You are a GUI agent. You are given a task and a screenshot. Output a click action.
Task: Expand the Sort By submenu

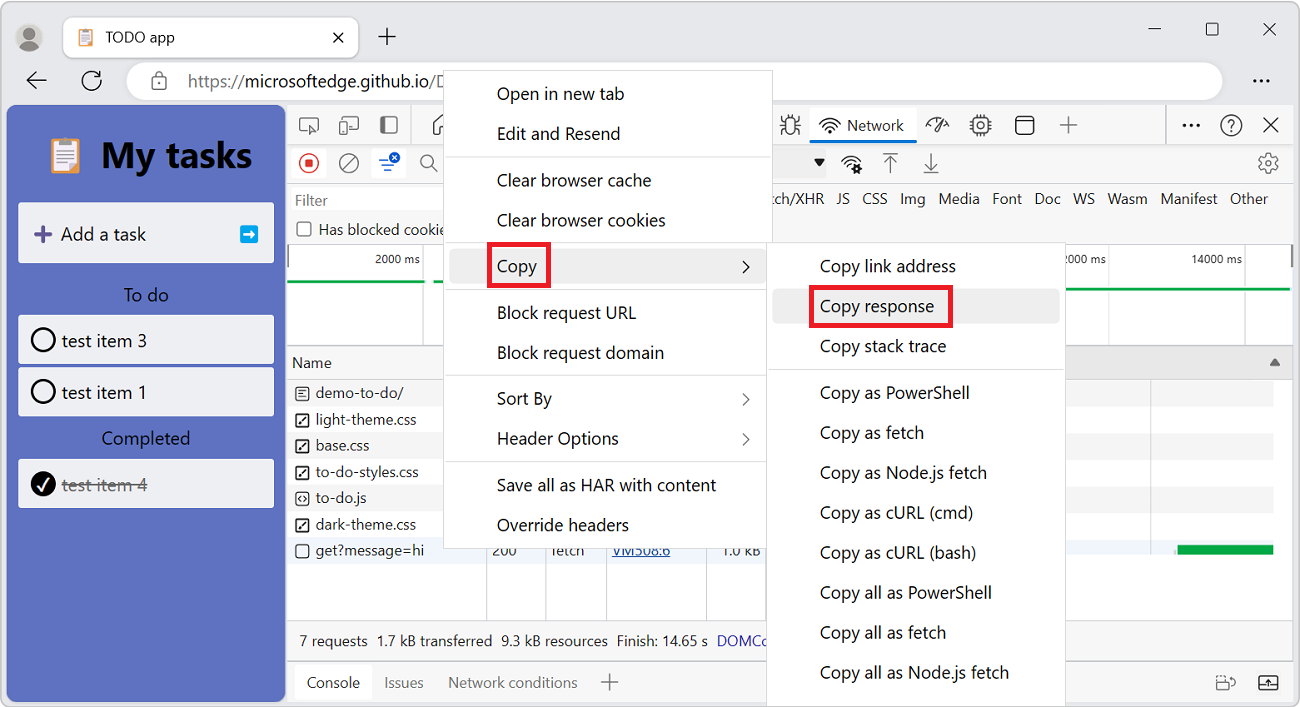point(523,398)
